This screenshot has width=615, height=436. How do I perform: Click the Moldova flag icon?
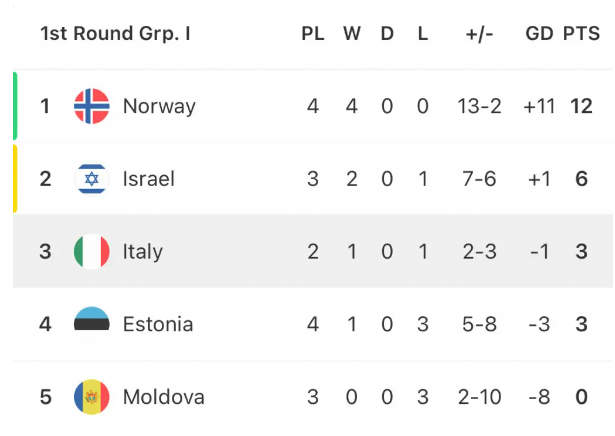click(92, 397)
